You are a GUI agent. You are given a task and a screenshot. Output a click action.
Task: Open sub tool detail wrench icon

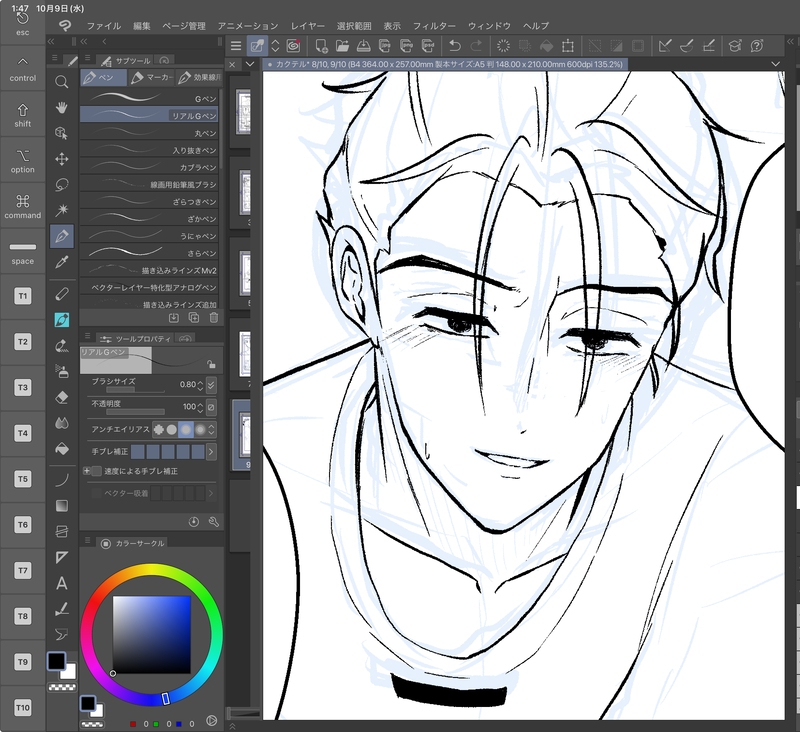213,521
